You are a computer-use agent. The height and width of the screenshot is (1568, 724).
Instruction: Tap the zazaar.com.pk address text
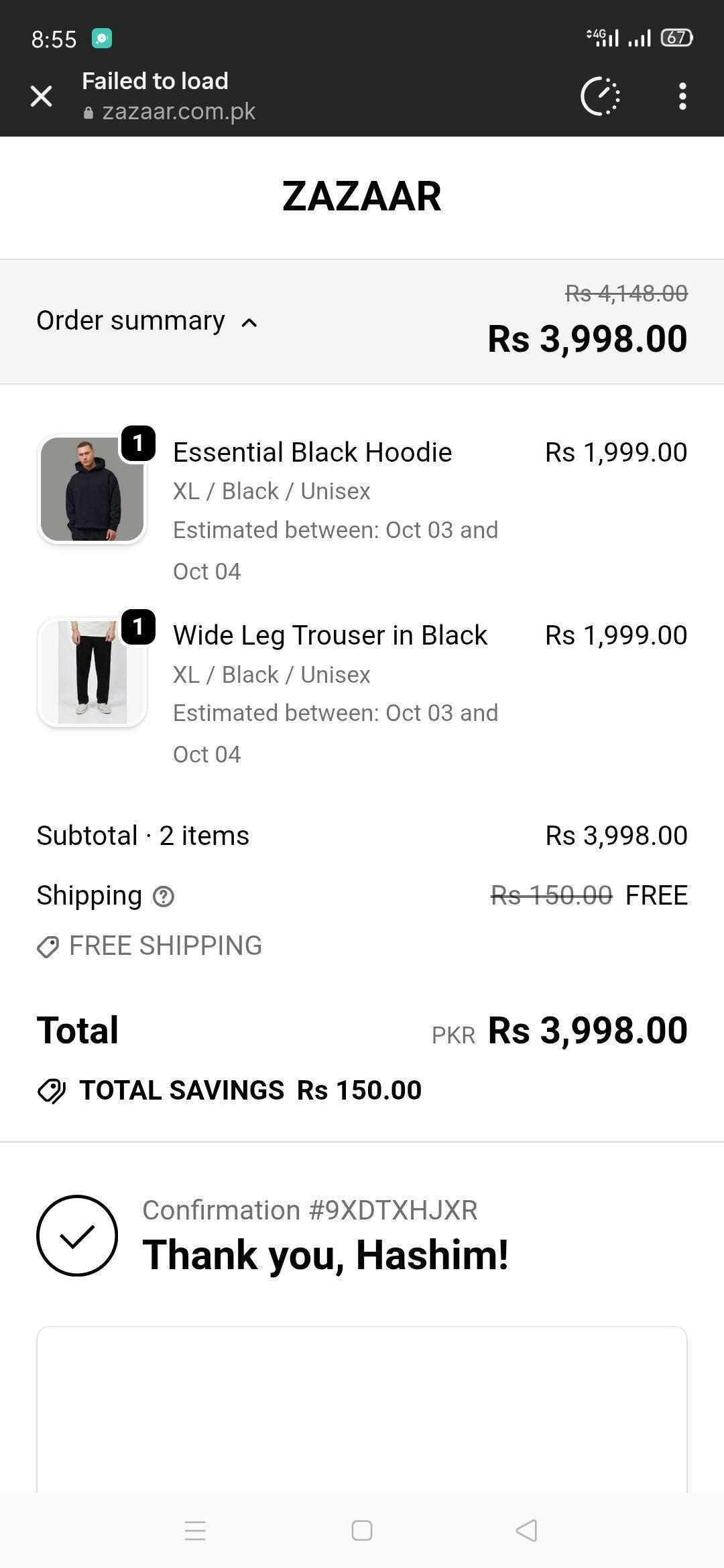pyautogui.click(x=178, y=111)
